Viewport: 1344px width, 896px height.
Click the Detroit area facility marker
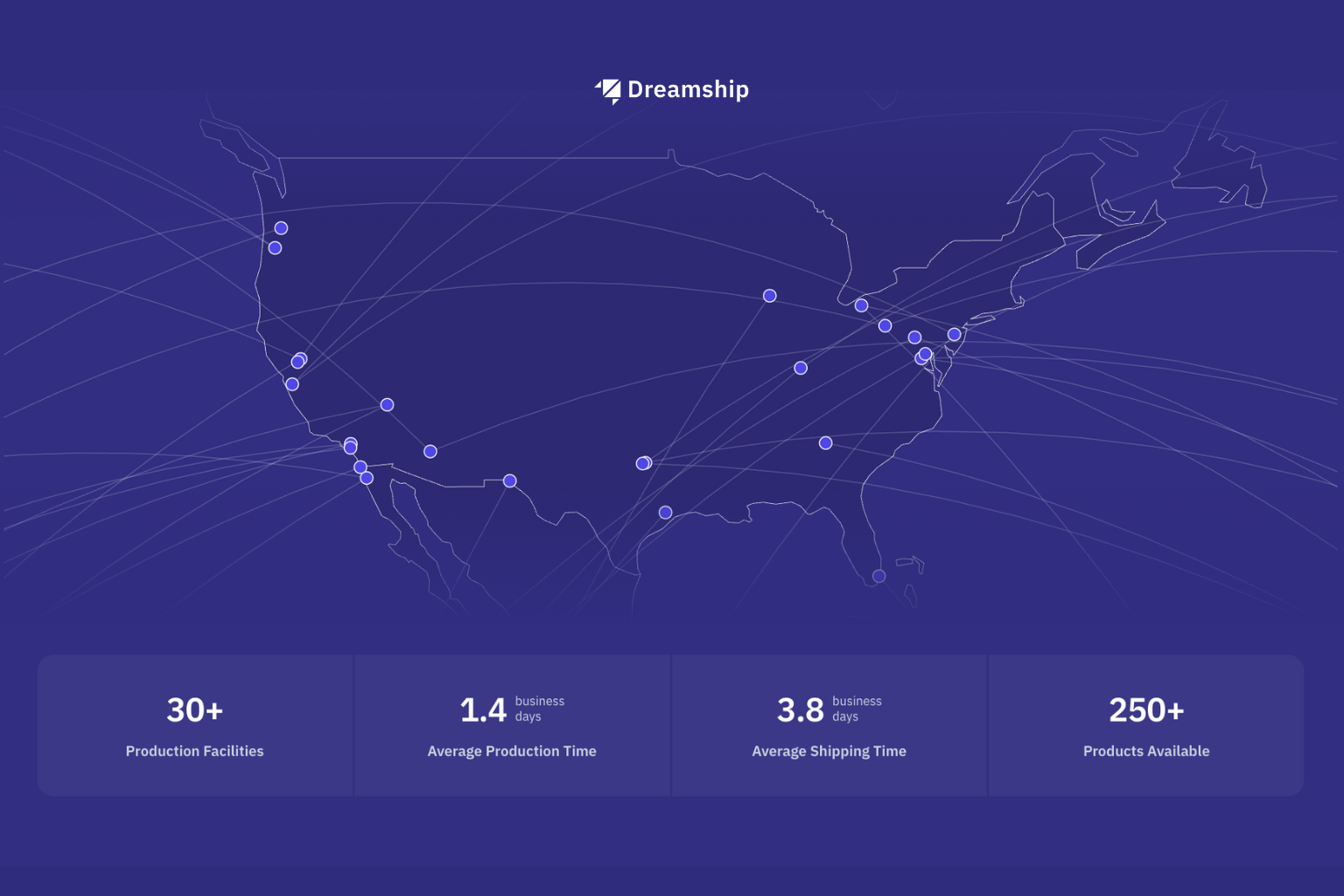pyautogui.click(x=862, y=305)
